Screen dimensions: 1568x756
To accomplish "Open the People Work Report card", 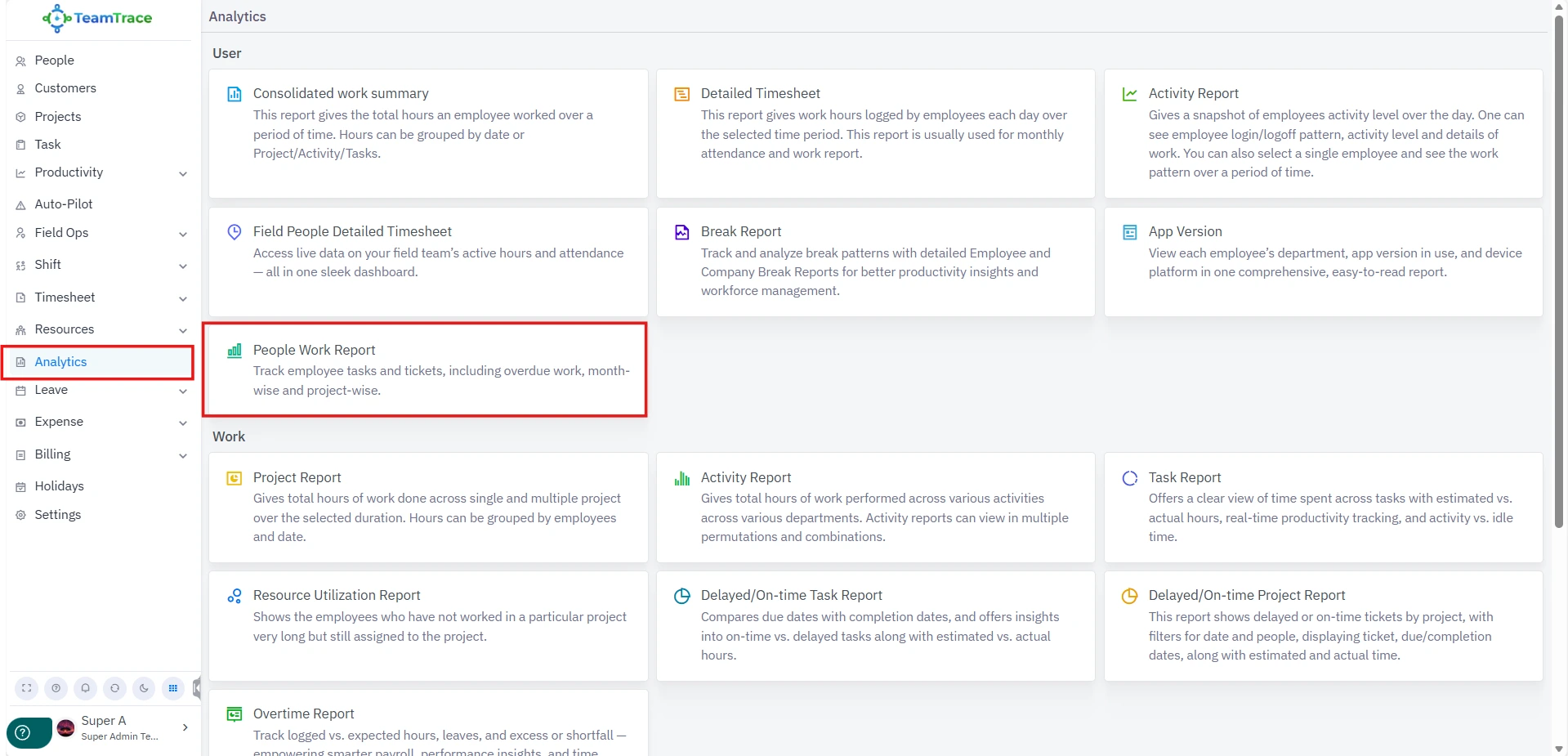I will tap(424, 369).
